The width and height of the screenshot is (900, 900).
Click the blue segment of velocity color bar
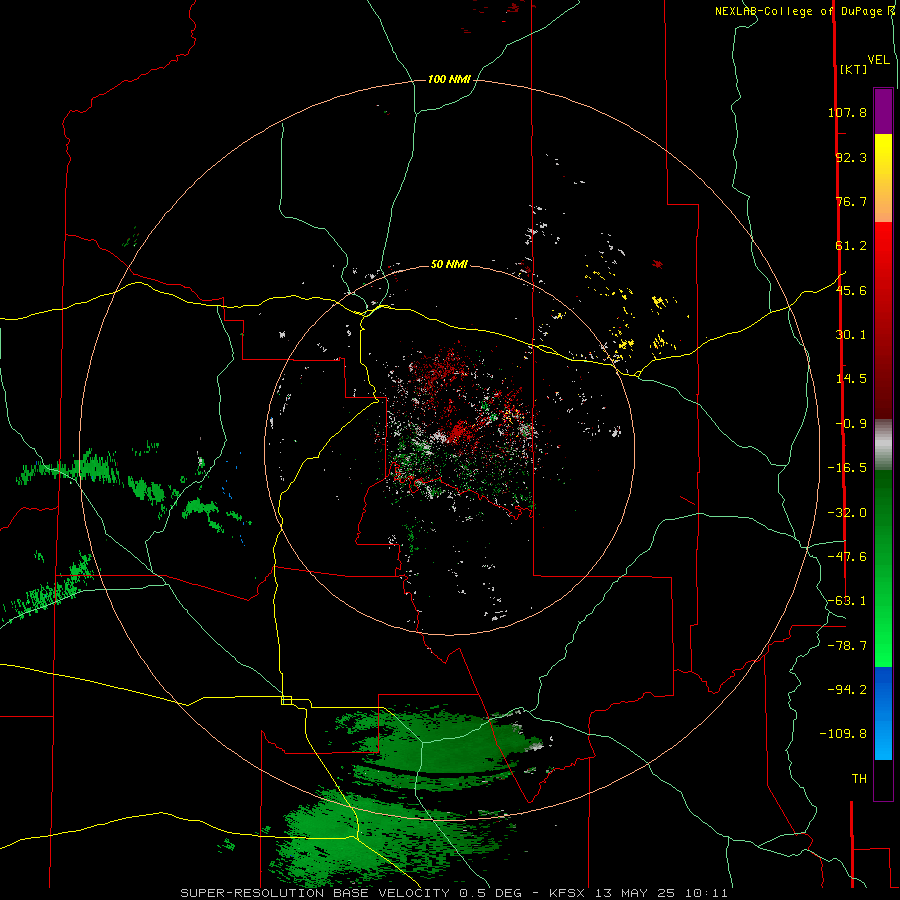click(x=883, y=713)
